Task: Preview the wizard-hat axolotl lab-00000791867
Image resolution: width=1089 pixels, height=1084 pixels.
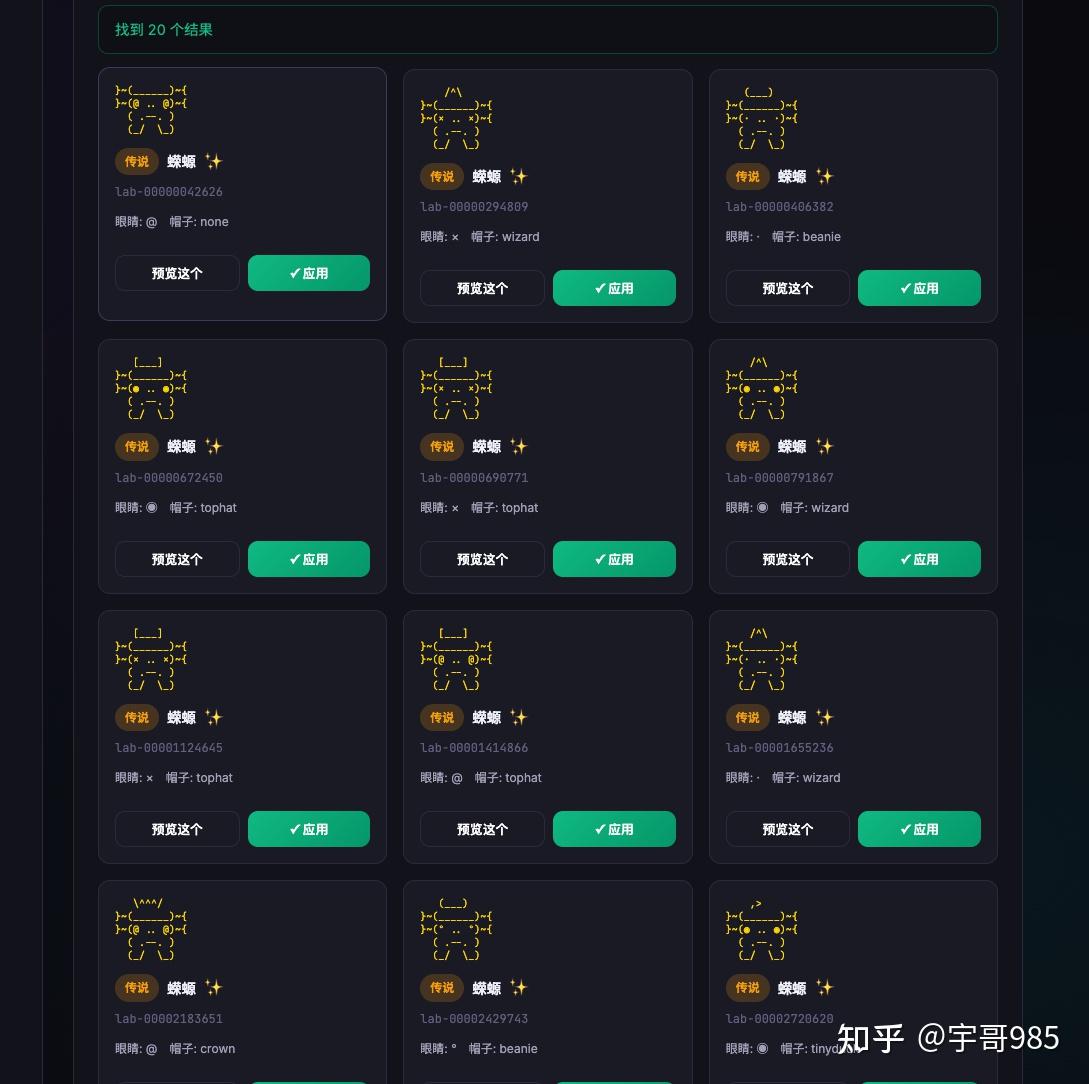Action: pos(787,559)
